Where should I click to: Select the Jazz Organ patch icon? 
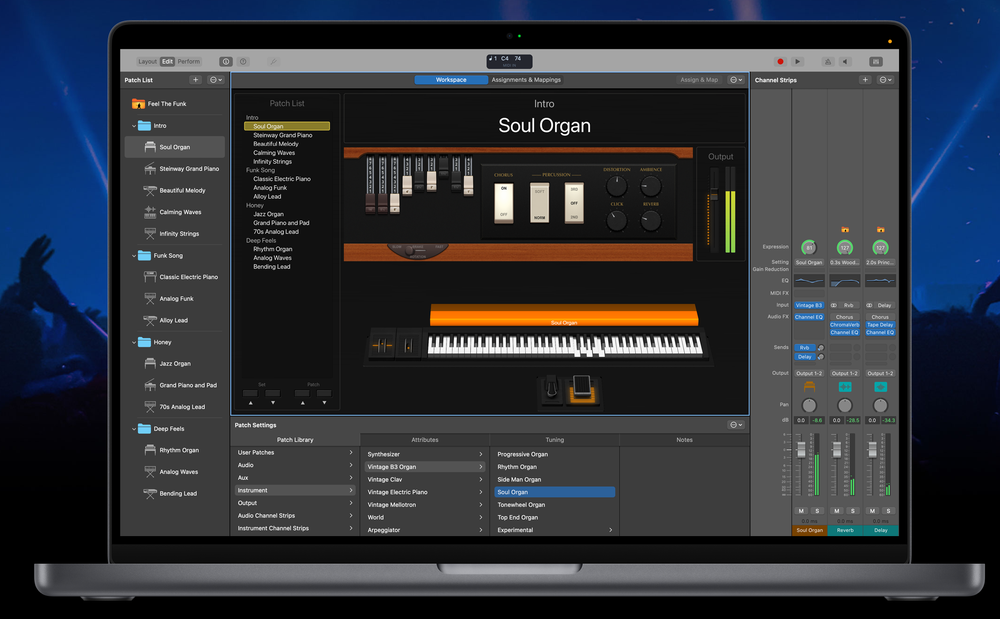click(x=150, y=363)
